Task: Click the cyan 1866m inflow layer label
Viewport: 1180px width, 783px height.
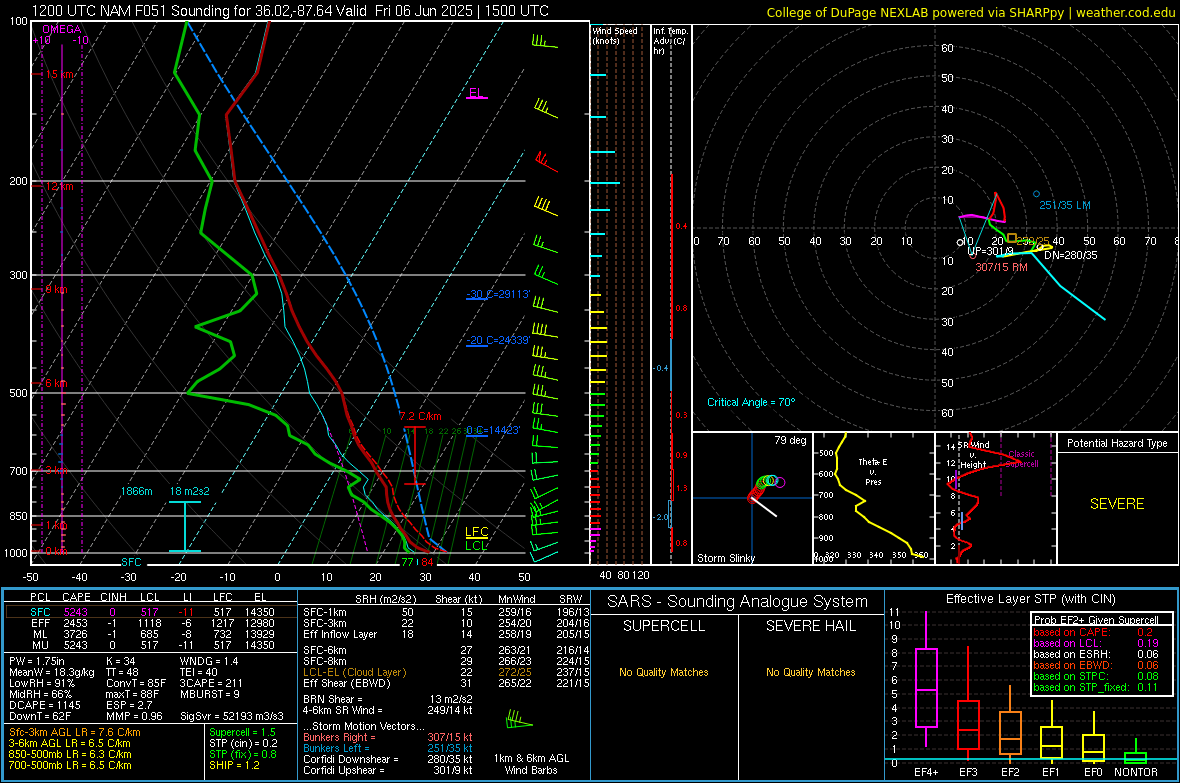Action: tap(137, 491)
